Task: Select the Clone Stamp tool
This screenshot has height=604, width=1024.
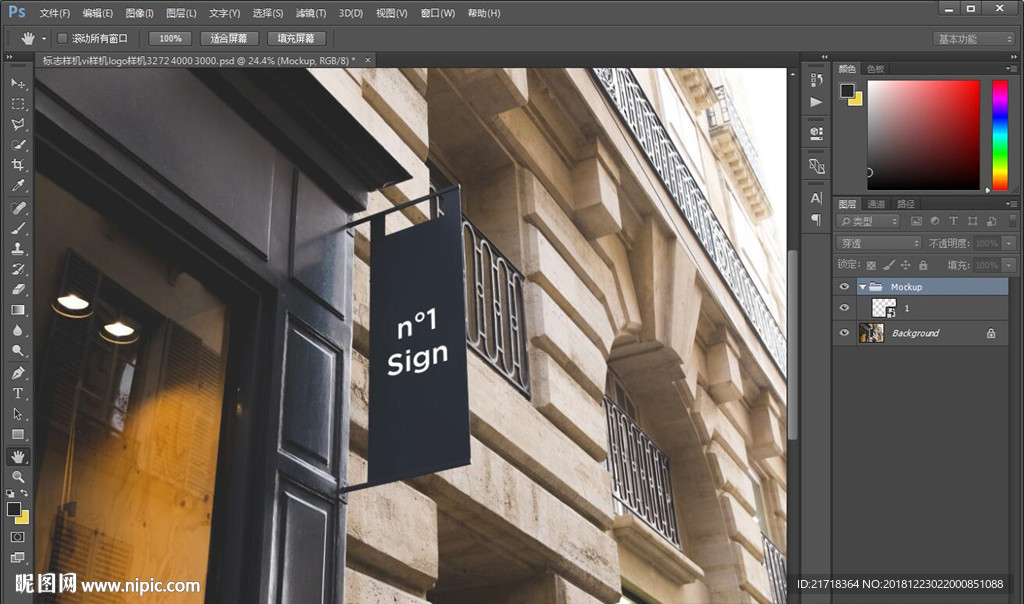Action: (x=18, y=248)
